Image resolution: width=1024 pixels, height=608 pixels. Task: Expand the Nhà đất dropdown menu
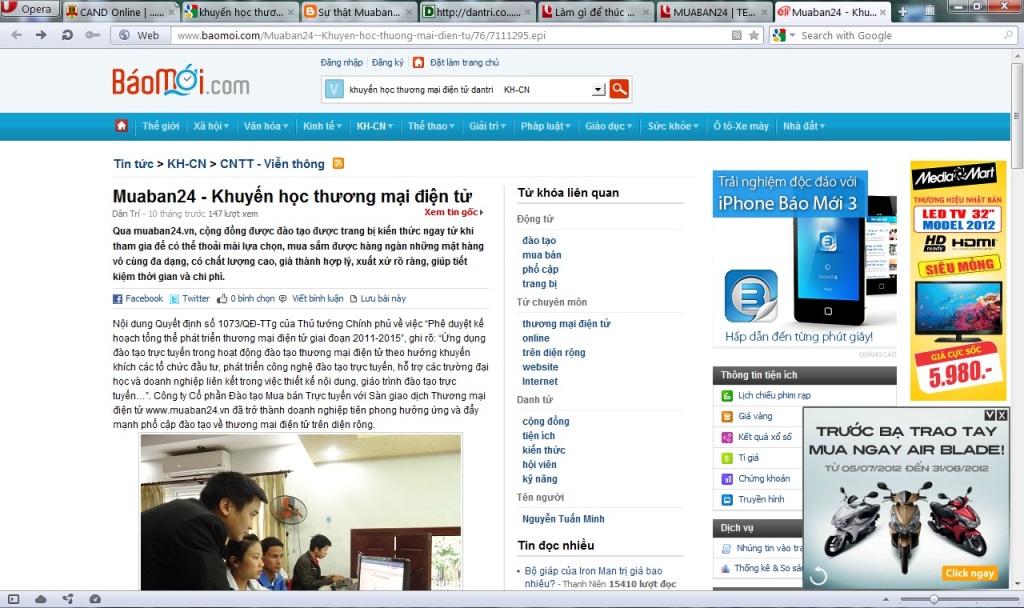coord(803,126)
